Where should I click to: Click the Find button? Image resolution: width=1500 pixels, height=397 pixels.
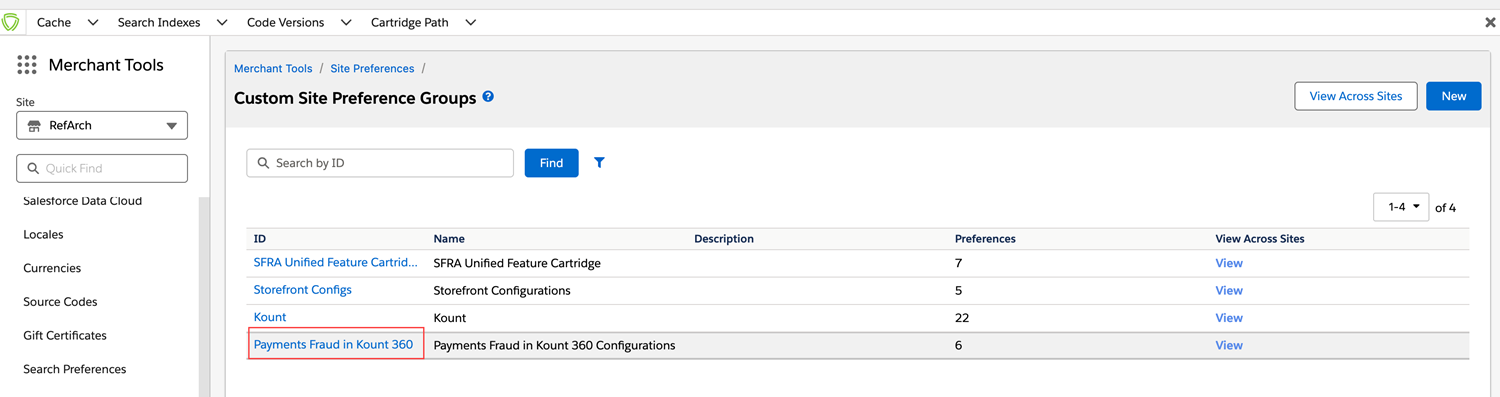551,163
